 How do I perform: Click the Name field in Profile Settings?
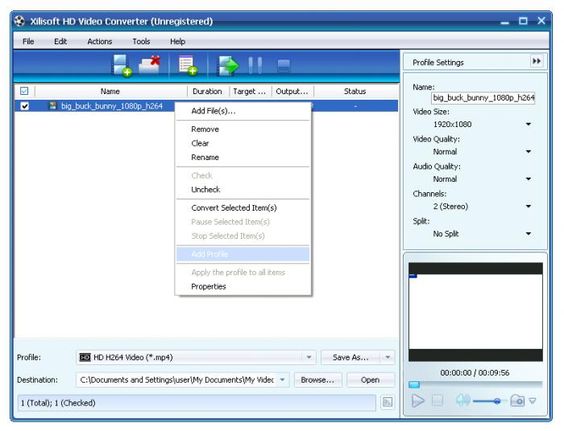point(483,98)
